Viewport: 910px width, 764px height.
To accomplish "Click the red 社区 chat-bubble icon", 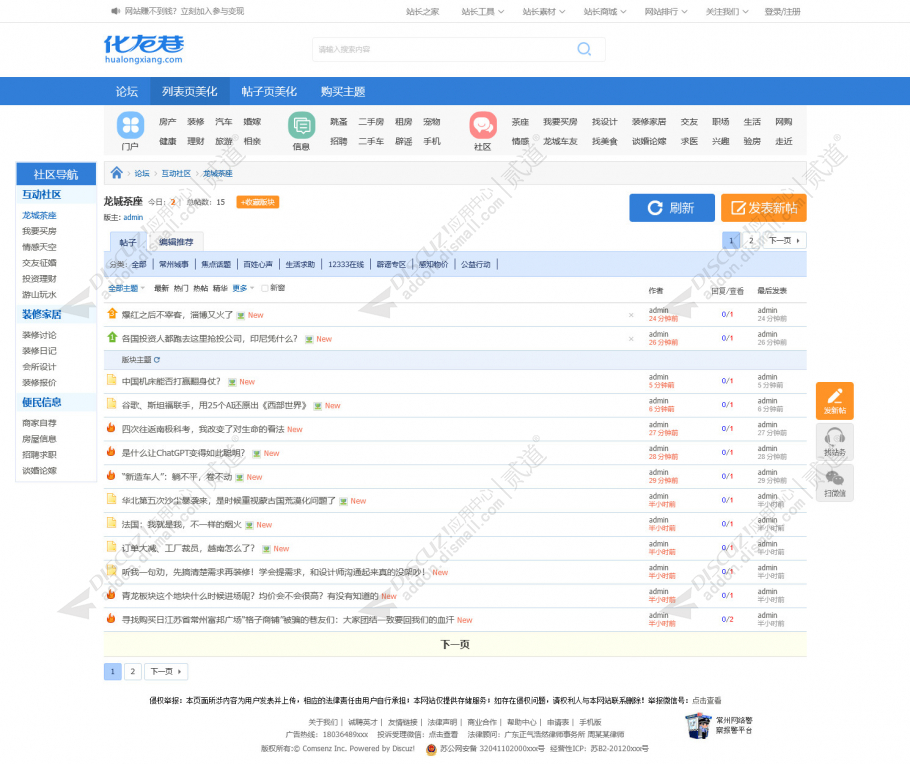I will (x=483, y=125).
